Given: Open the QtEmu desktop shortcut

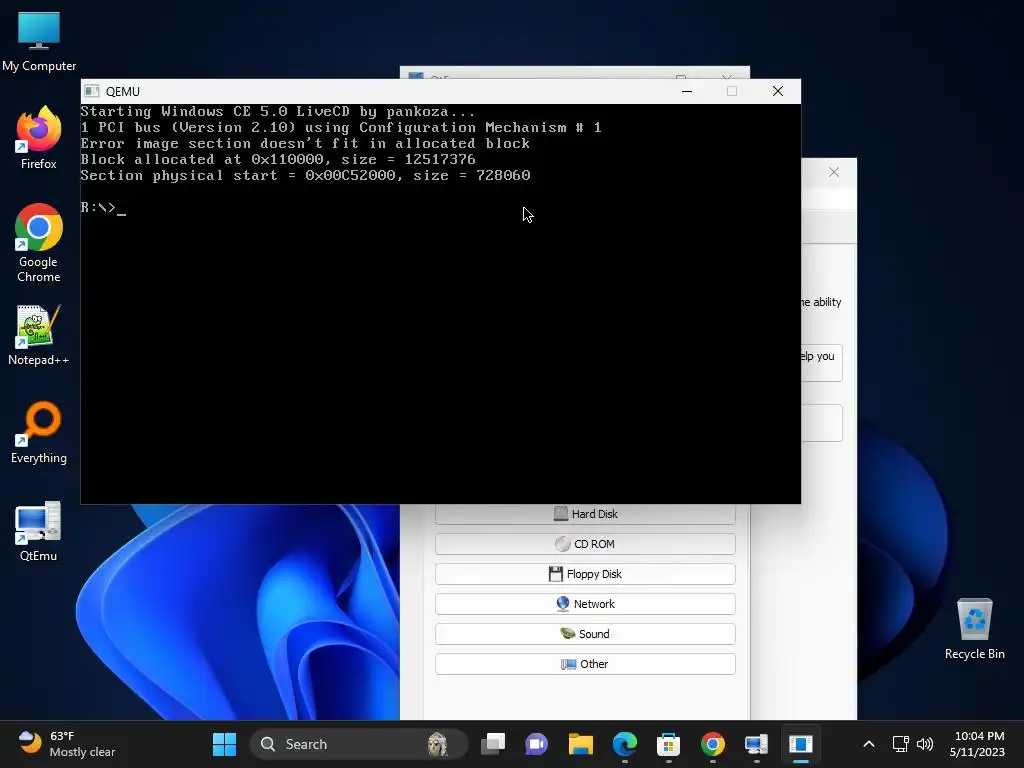Looking at the screenshot, I should (39, 531).
